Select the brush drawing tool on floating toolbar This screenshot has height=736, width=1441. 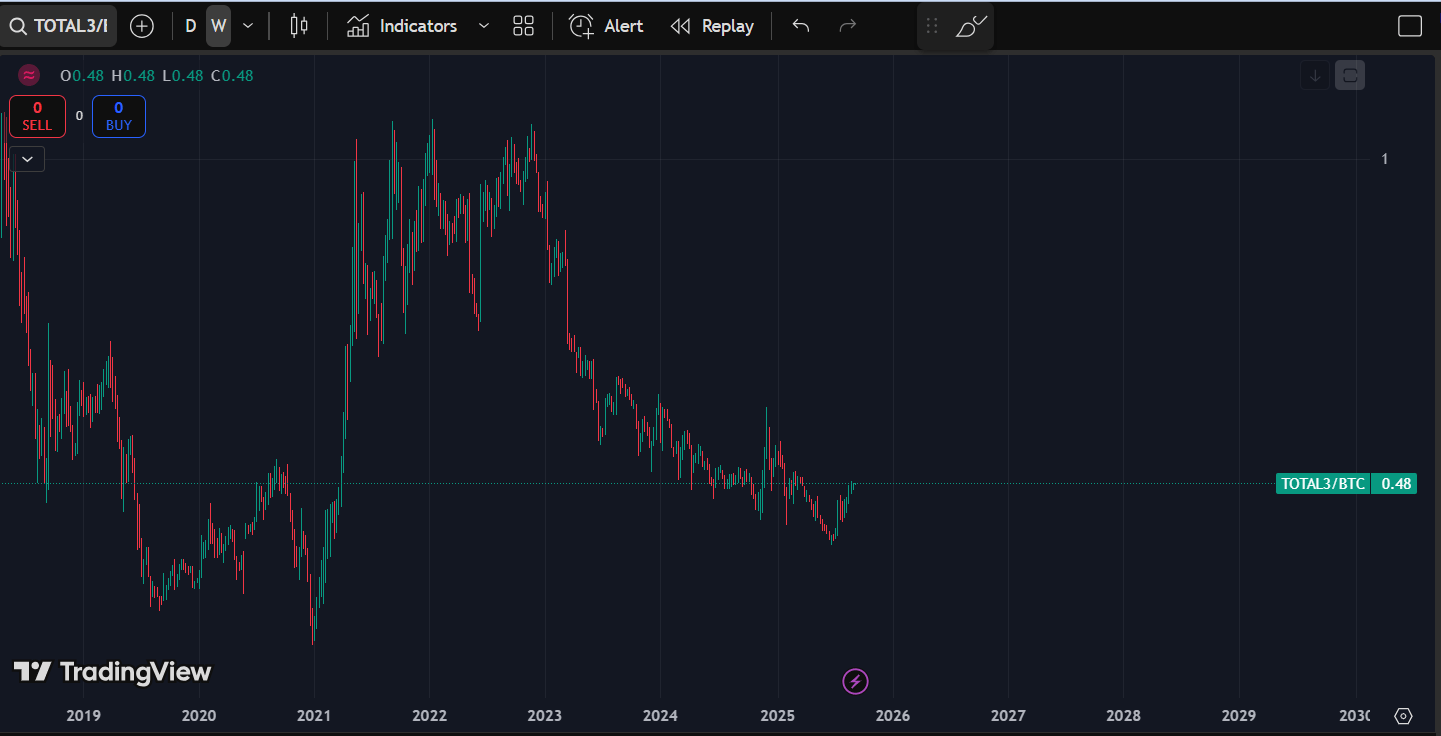(x=971, y=26)
